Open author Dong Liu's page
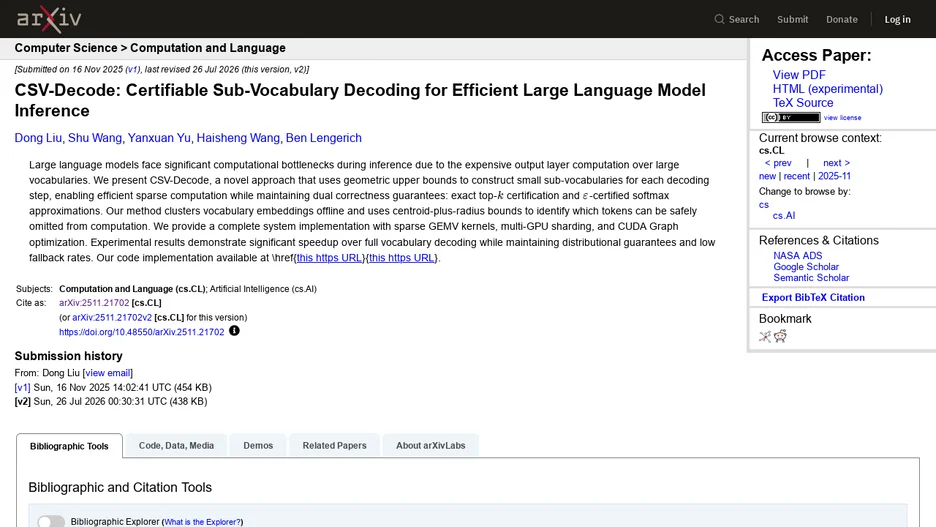 coord(38,138)
